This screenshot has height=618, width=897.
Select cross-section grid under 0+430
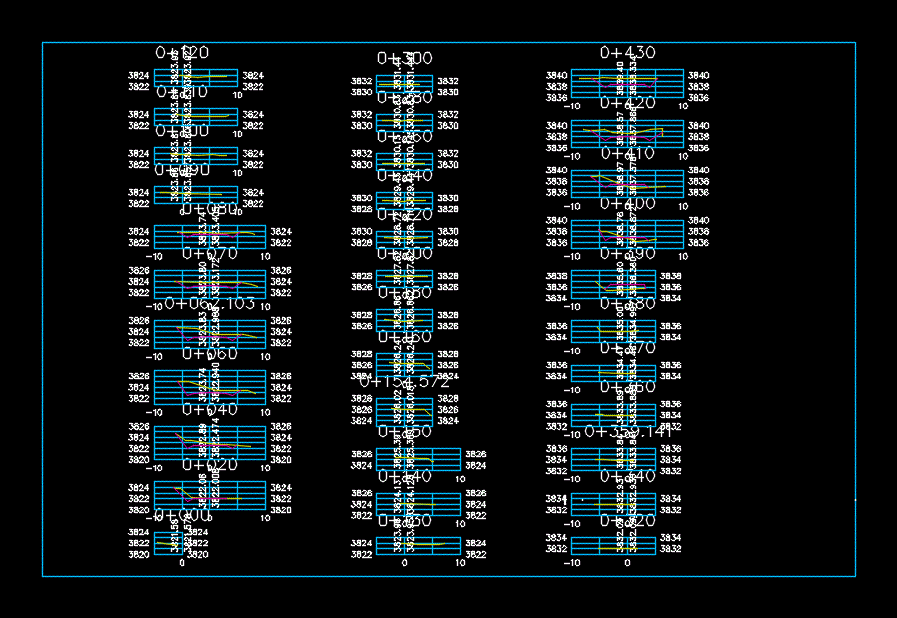pyautogui.click(x=628, y=84)
